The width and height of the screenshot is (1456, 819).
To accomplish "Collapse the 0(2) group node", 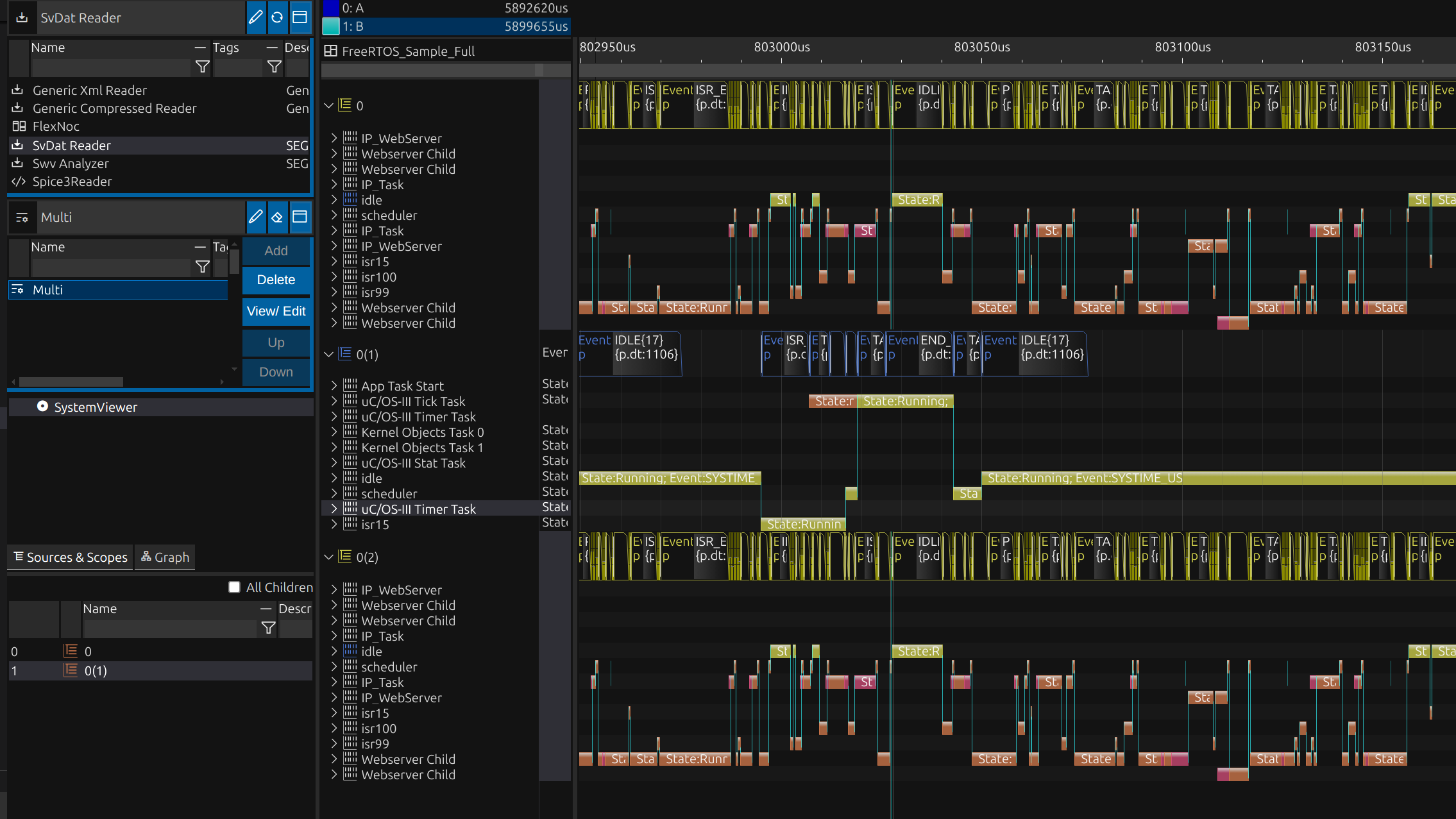I will [x=329, y=557].
